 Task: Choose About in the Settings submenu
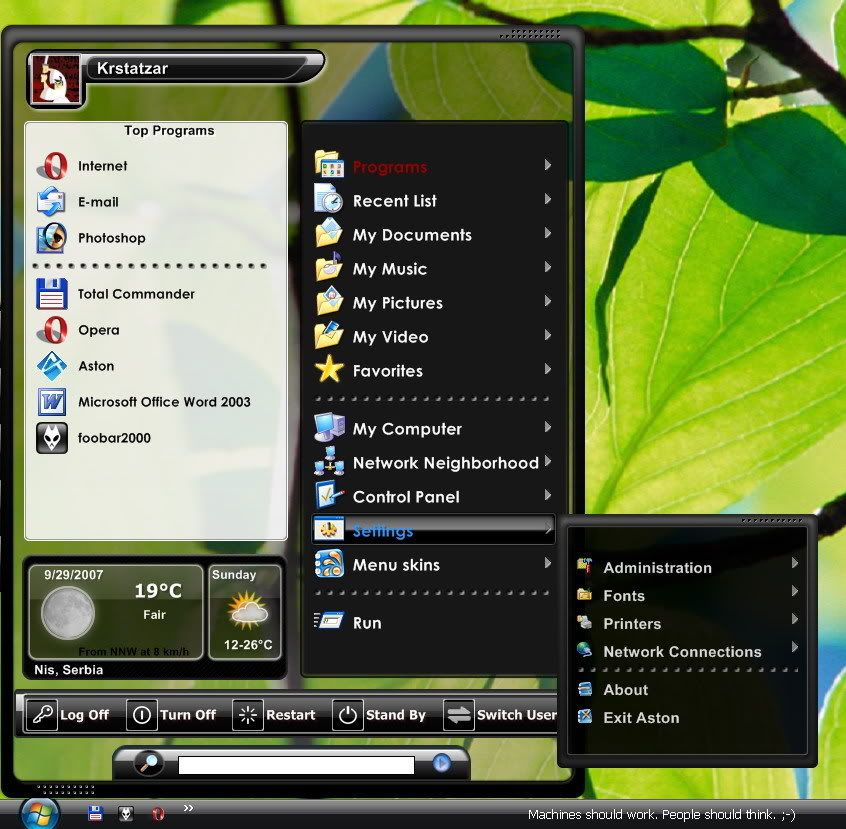pyautogui.click(x=687, y=689)
